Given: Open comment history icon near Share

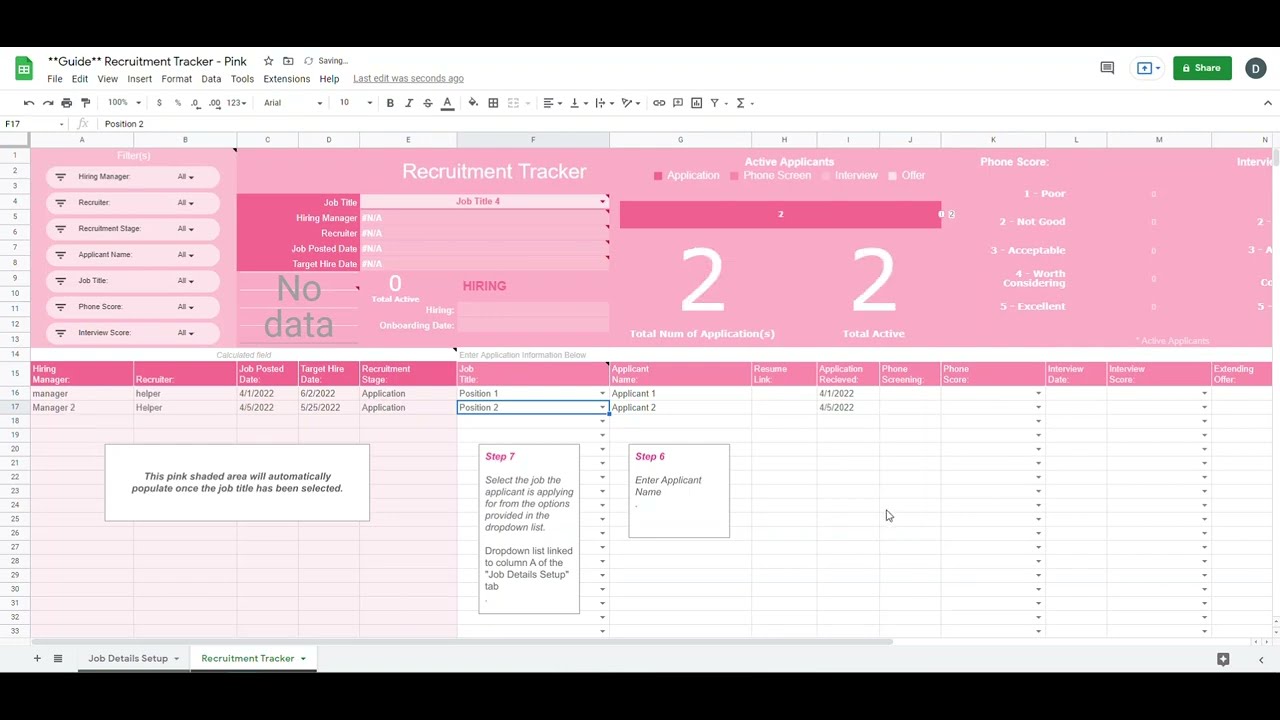Looking at the screenshot, I should [x=1107, y=68].
